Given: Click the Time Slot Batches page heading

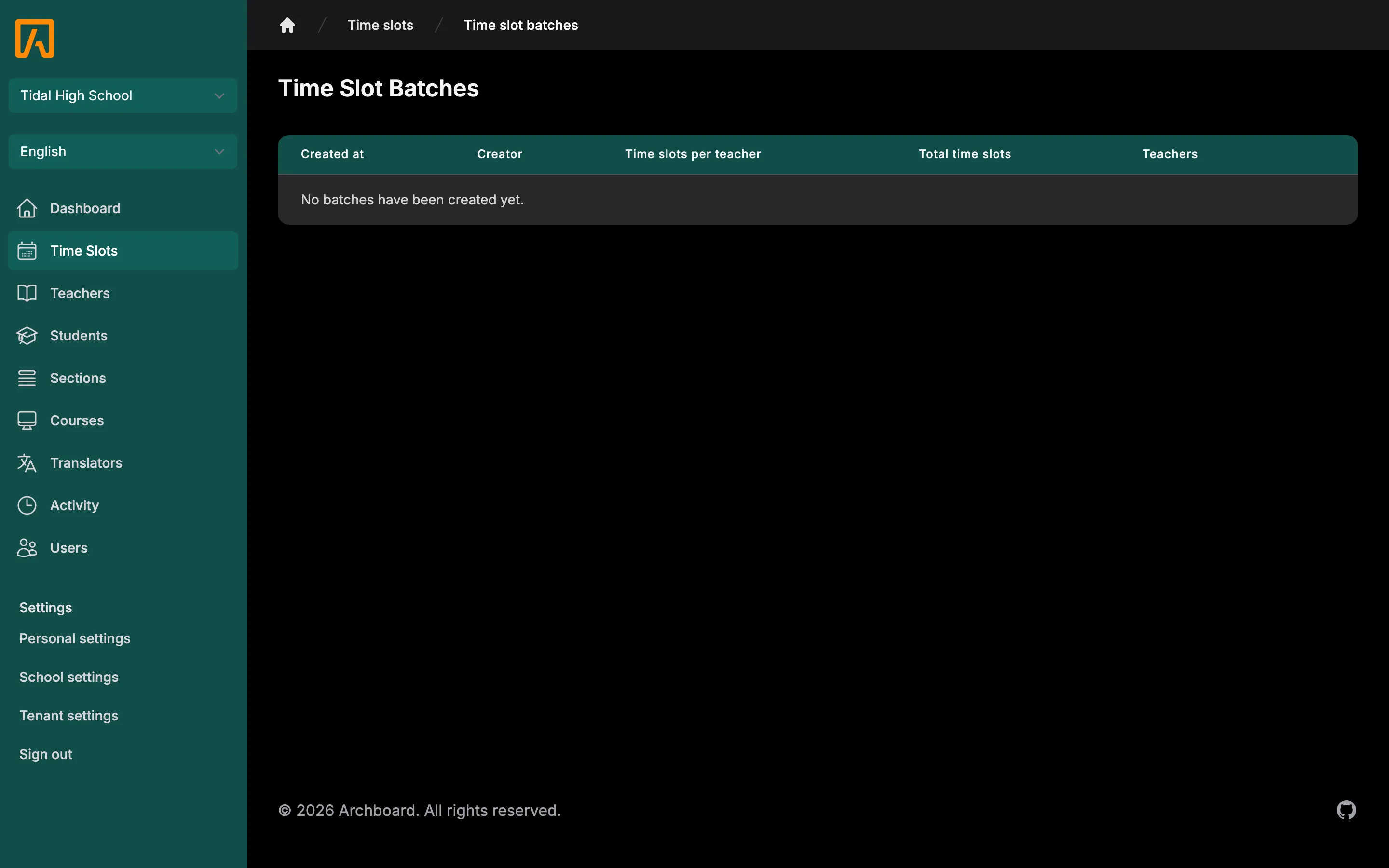Looking at the screenshot, I should (378, 88).
